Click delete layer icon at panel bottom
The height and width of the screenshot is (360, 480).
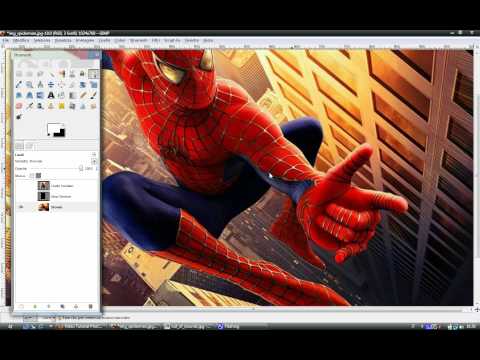[90, 306]
